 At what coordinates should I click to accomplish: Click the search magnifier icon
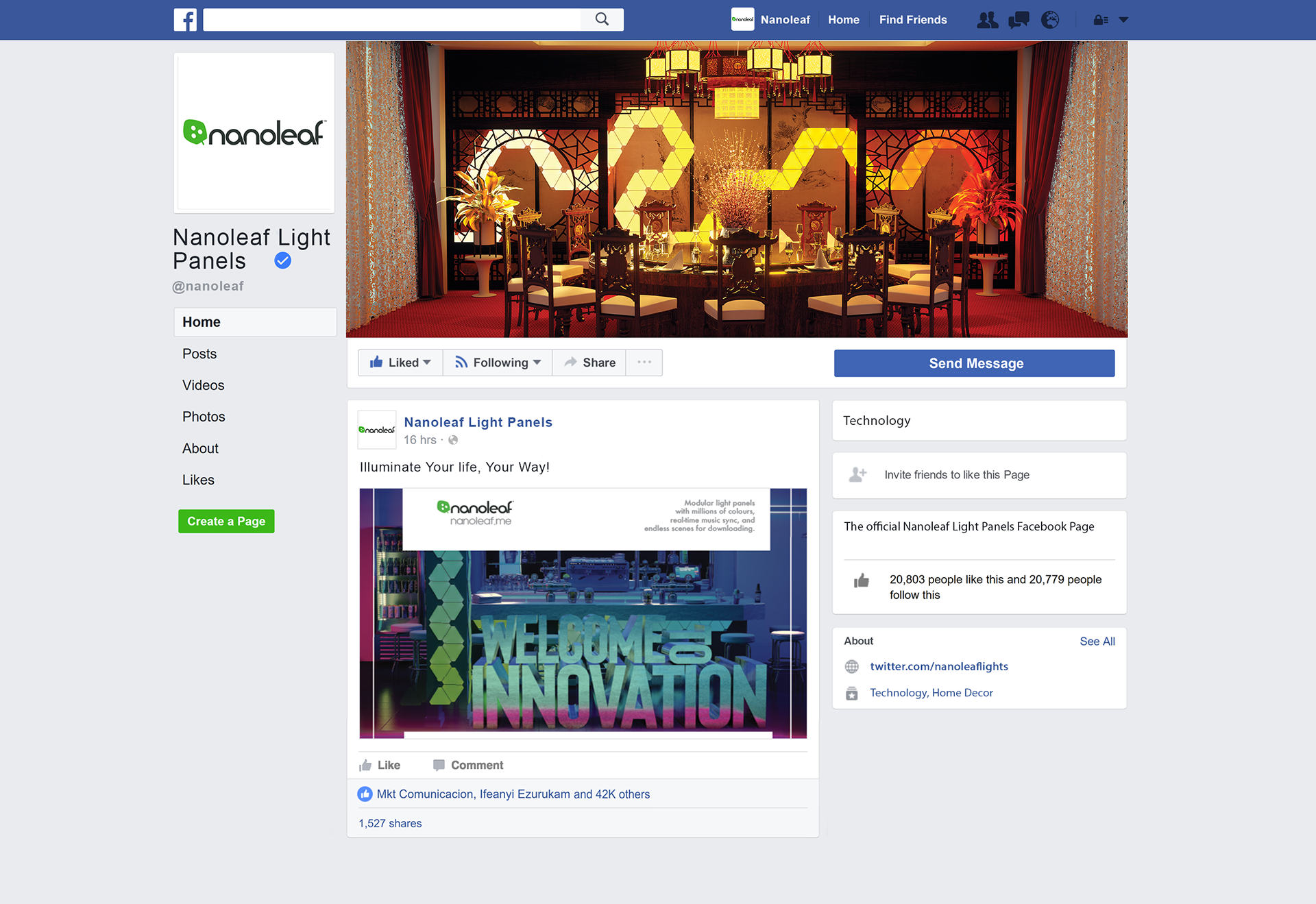[602, 19]
